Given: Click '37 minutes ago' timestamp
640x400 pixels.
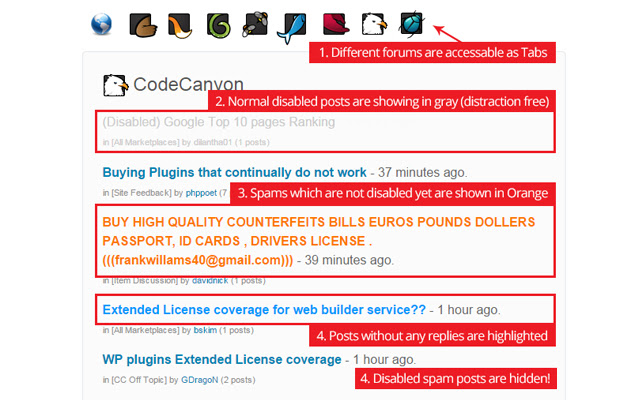Looking at the screenshot, I should point(422,172).
